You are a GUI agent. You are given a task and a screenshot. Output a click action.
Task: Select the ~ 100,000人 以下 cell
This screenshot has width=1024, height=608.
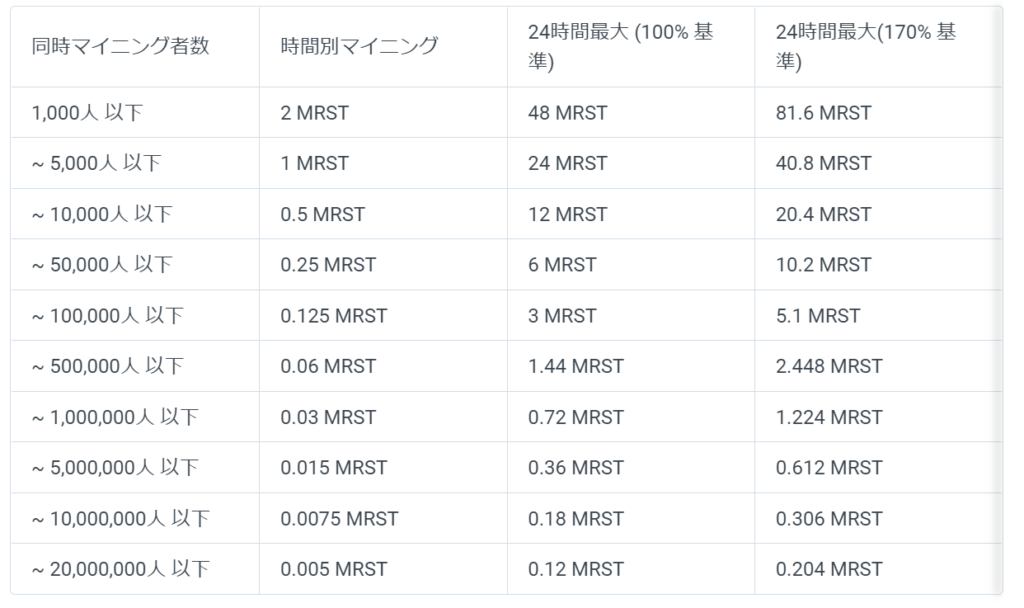pyautogui.click(x=108, y=316)
